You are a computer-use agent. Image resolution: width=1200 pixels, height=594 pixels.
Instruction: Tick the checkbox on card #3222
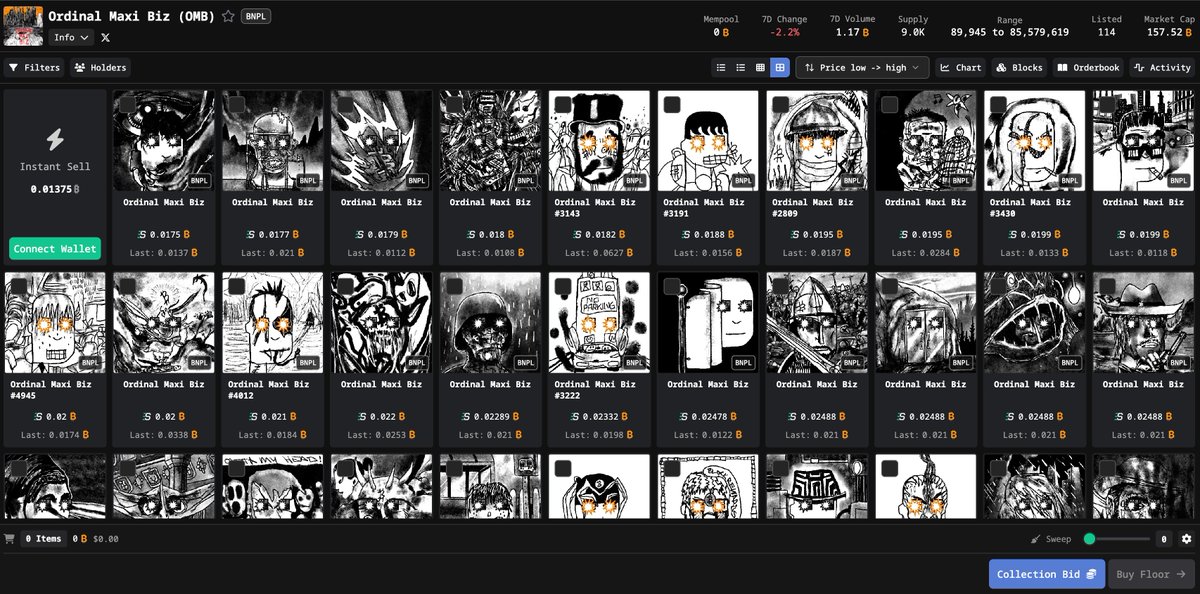click(563, 286)
